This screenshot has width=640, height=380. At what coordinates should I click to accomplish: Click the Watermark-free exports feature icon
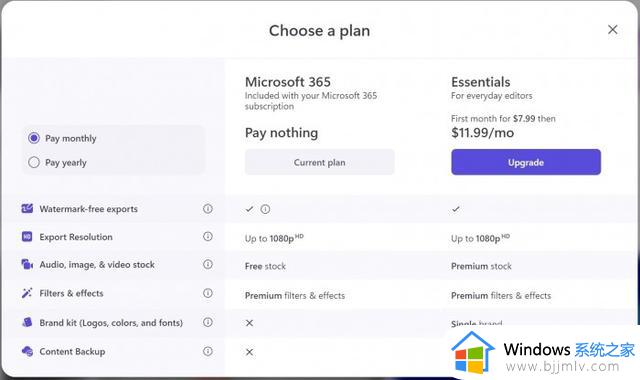pyautogui.click(x=27, y=209)
